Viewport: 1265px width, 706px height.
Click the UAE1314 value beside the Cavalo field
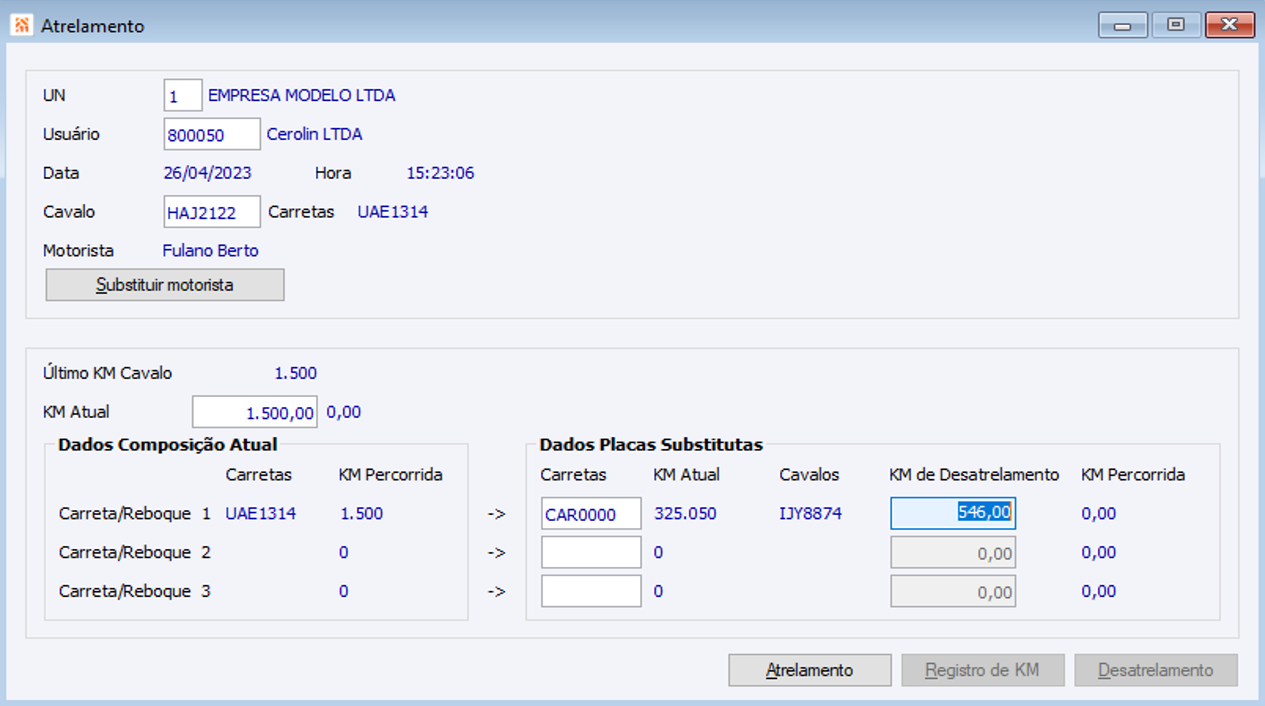tap(393, 212)
